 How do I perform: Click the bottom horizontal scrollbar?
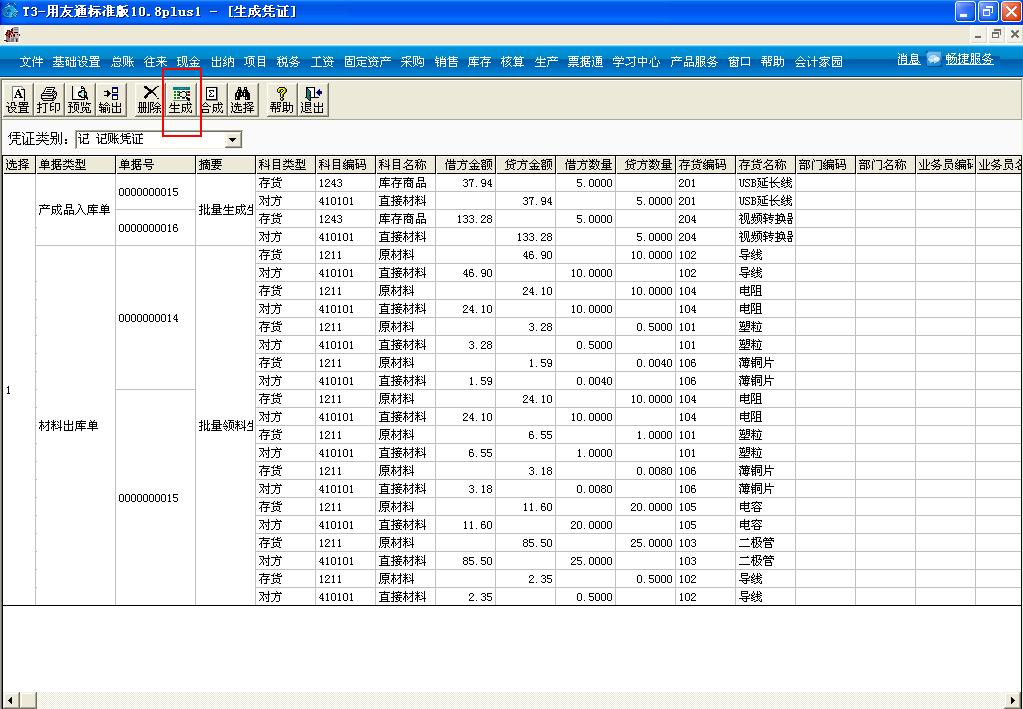point(500,700)
